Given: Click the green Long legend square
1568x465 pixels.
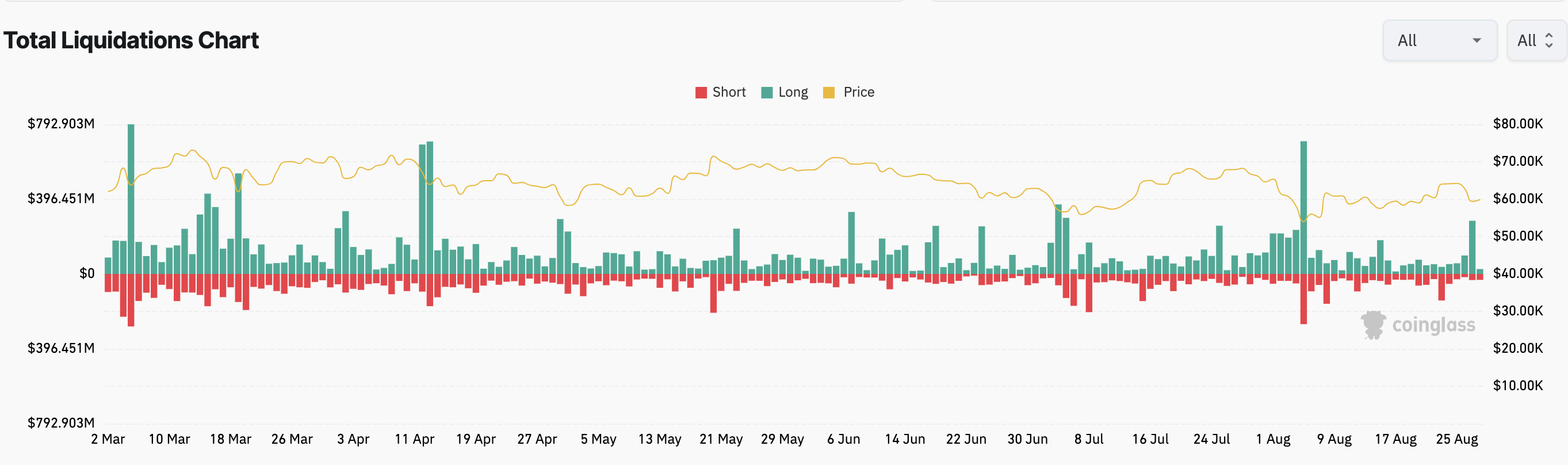Looking at the screenshot, I should [767, 93].
